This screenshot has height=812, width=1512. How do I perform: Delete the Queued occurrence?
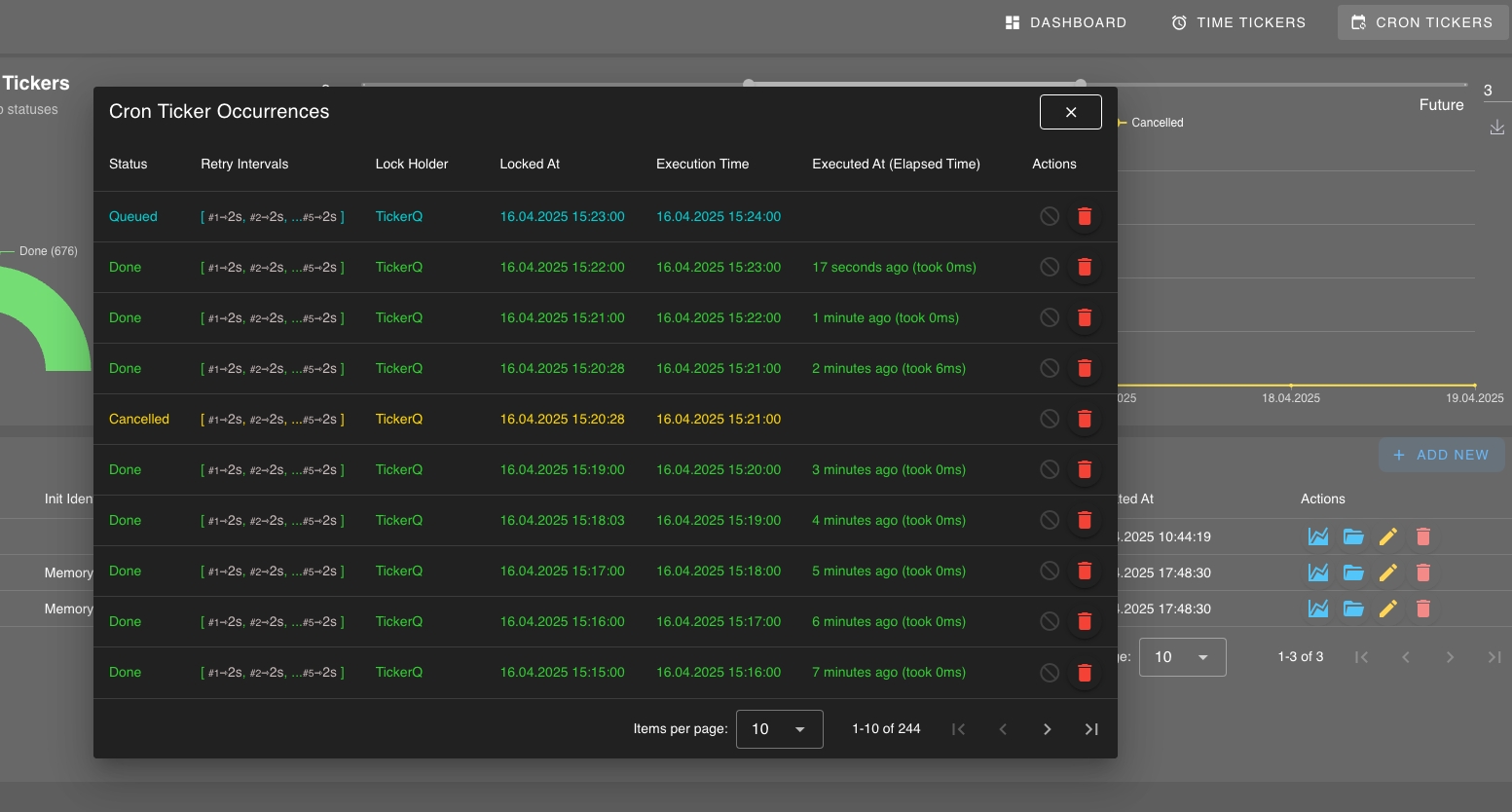[x=1085, y=216]
